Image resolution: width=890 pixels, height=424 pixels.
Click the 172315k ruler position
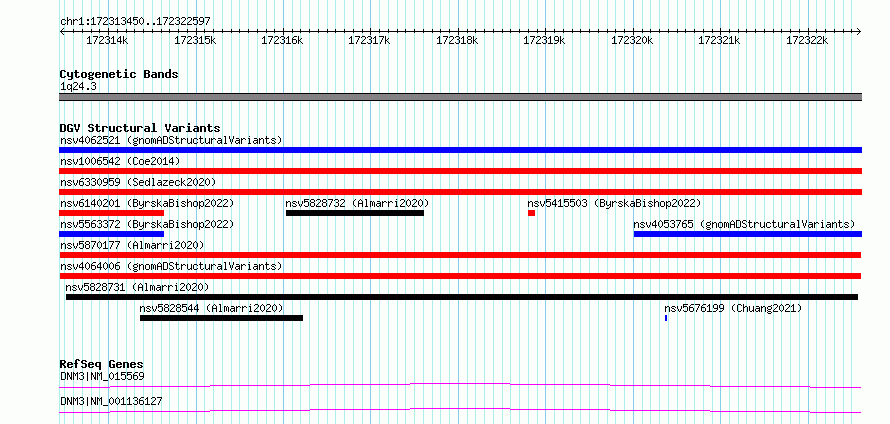tap(195, 41)
